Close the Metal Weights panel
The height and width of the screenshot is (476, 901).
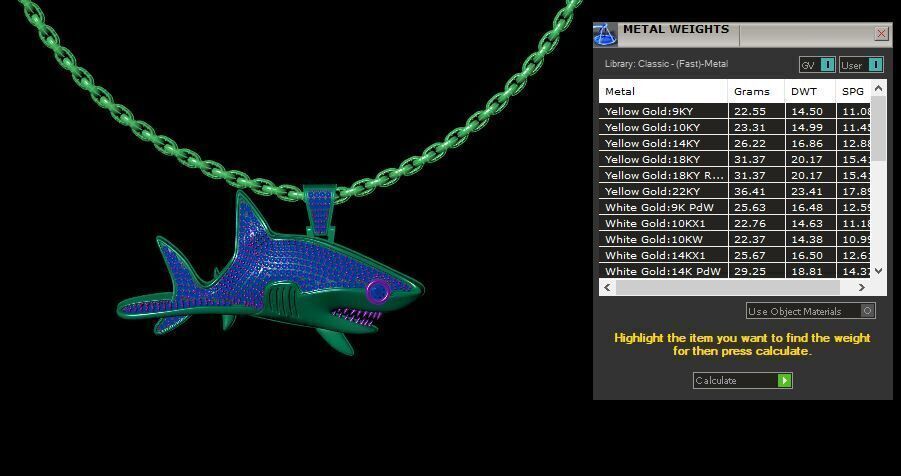pos(881,34)
